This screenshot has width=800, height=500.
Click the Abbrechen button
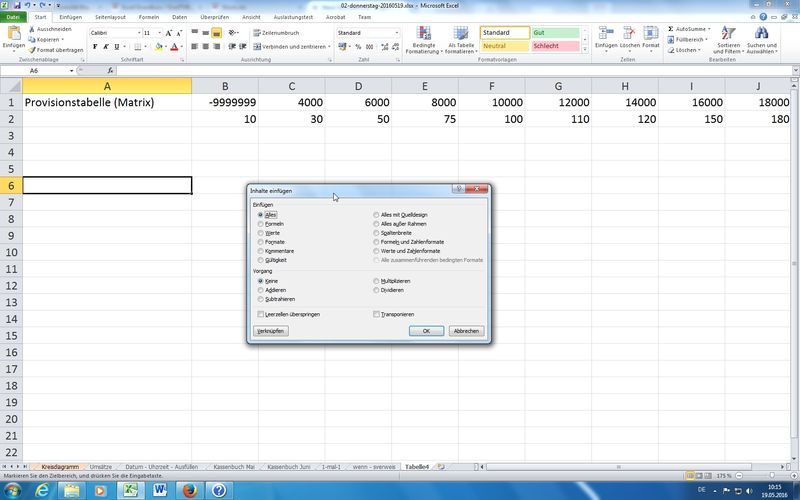[x=466, y=330]
